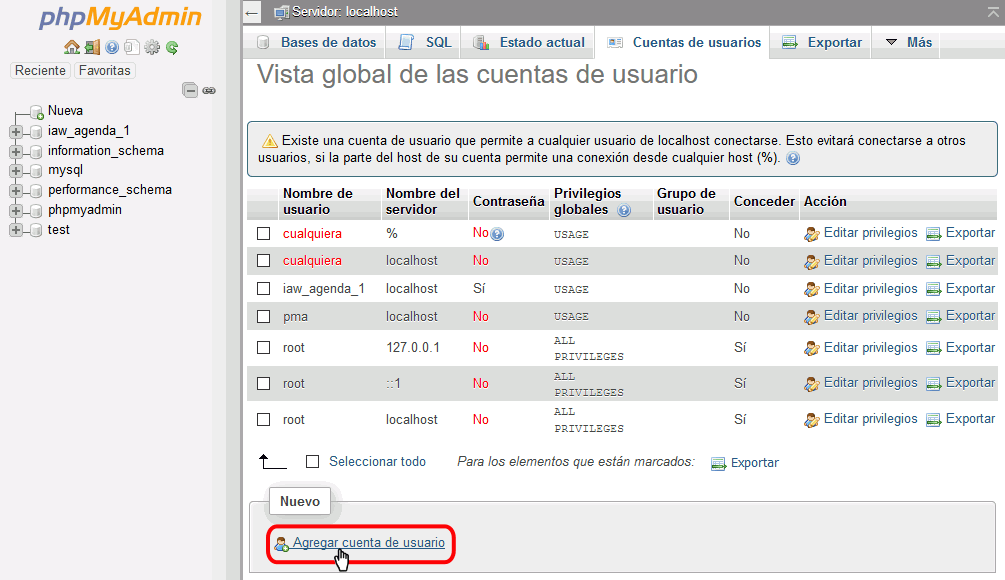
Task: Click the performance_schema database name
Action: point(110,190)
